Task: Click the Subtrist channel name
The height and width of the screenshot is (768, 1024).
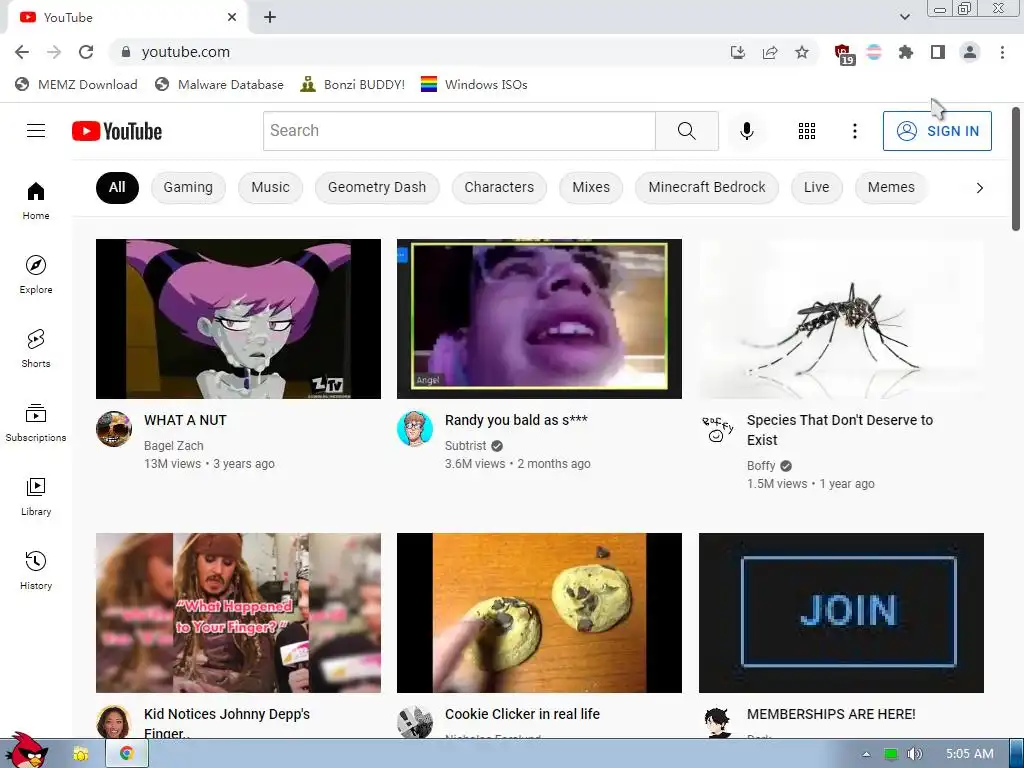Action: click(x=466, y=445)
